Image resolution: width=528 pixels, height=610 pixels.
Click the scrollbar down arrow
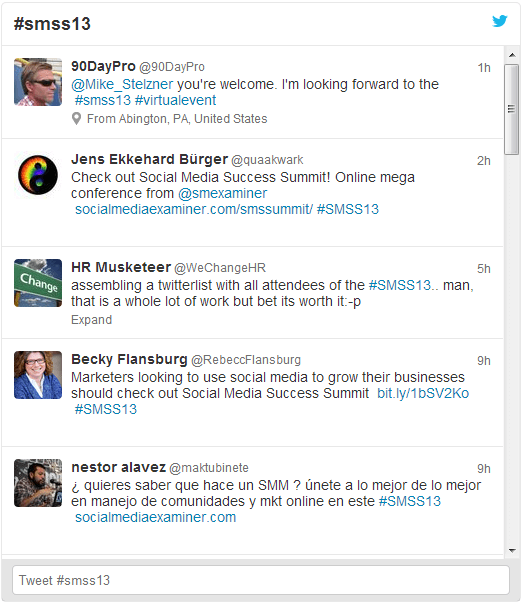[x=512, y=550]
